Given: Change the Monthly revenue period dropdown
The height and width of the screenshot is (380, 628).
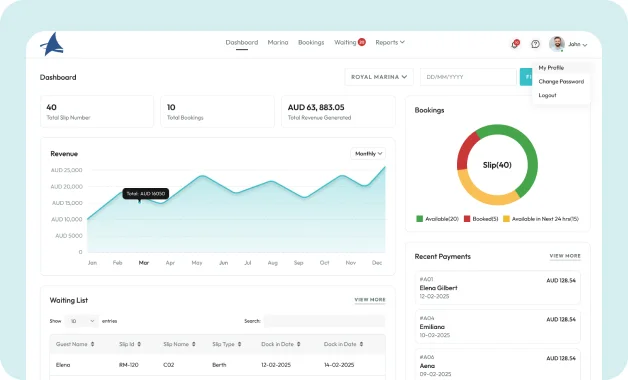Looking at the screenshot, I should tap(368, 153).
